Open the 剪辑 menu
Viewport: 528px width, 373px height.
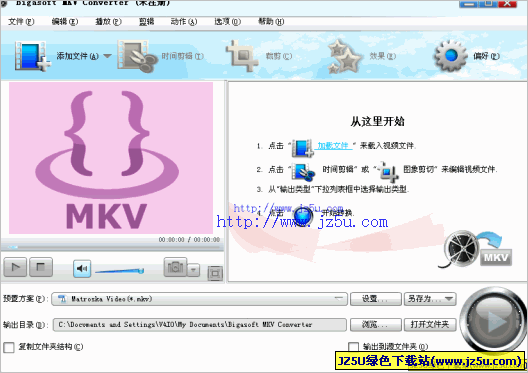(146, 22)
